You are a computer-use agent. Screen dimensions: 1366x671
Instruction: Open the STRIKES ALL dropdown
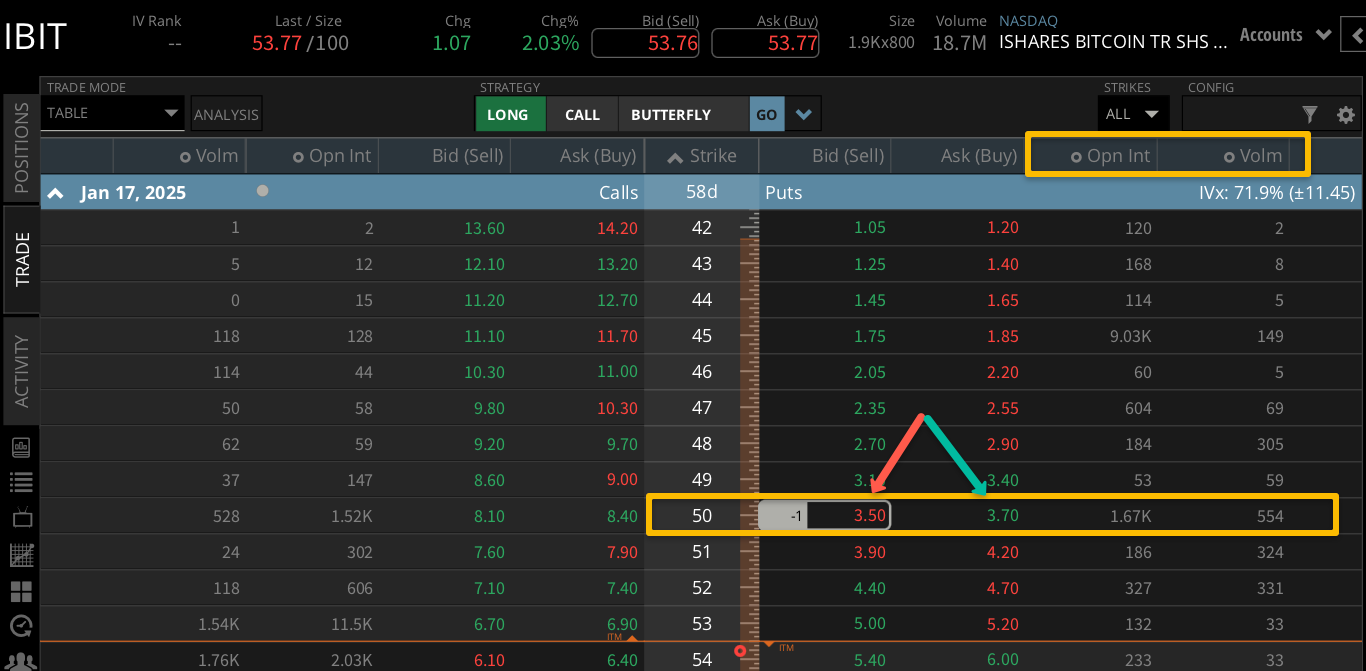[x=1133, y=113]
